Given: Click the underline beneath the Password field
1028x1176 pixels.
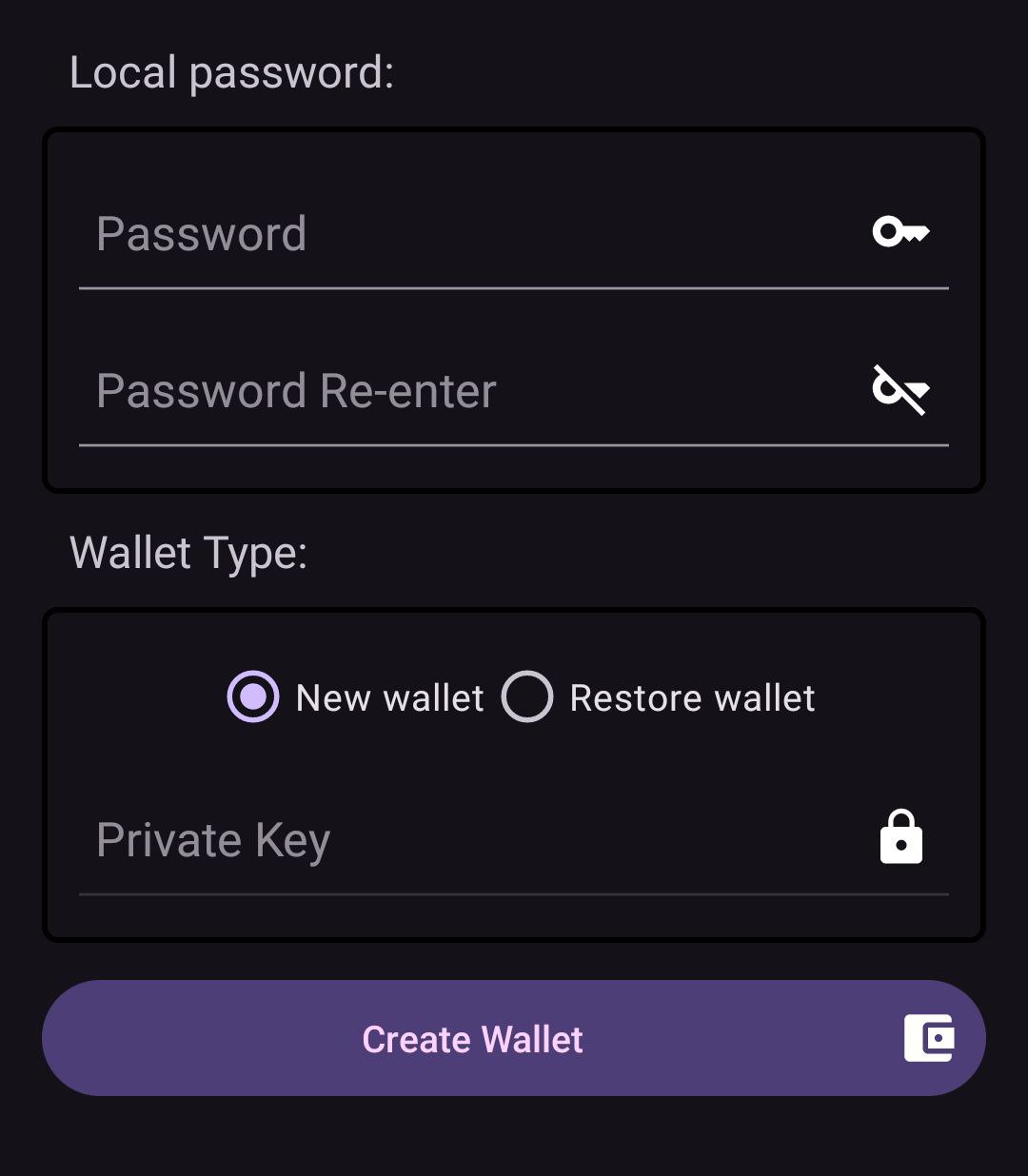Looking at the screenshot, I should 514,287.
